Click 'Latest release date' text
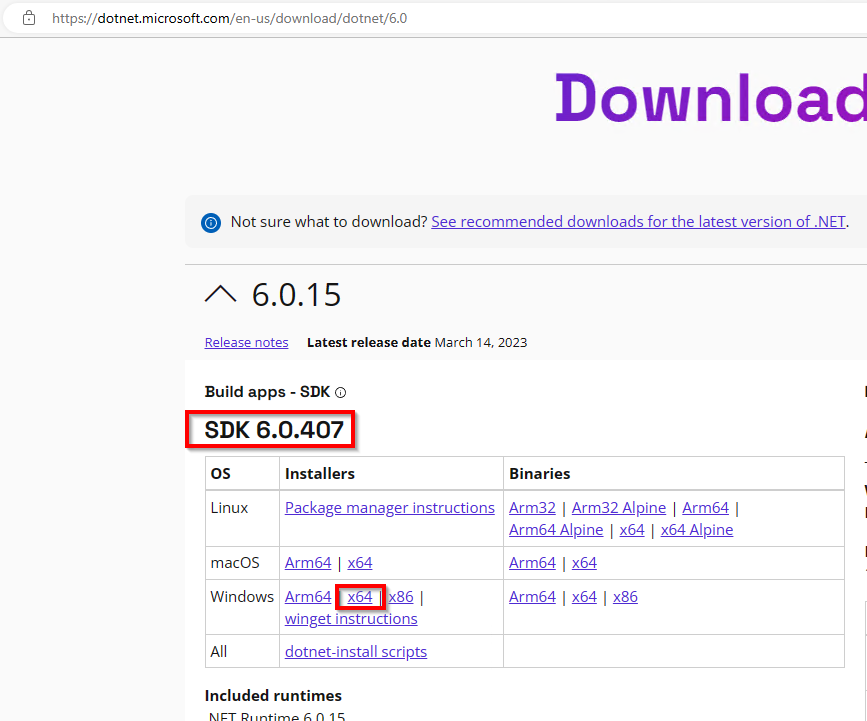 (369, 342)
